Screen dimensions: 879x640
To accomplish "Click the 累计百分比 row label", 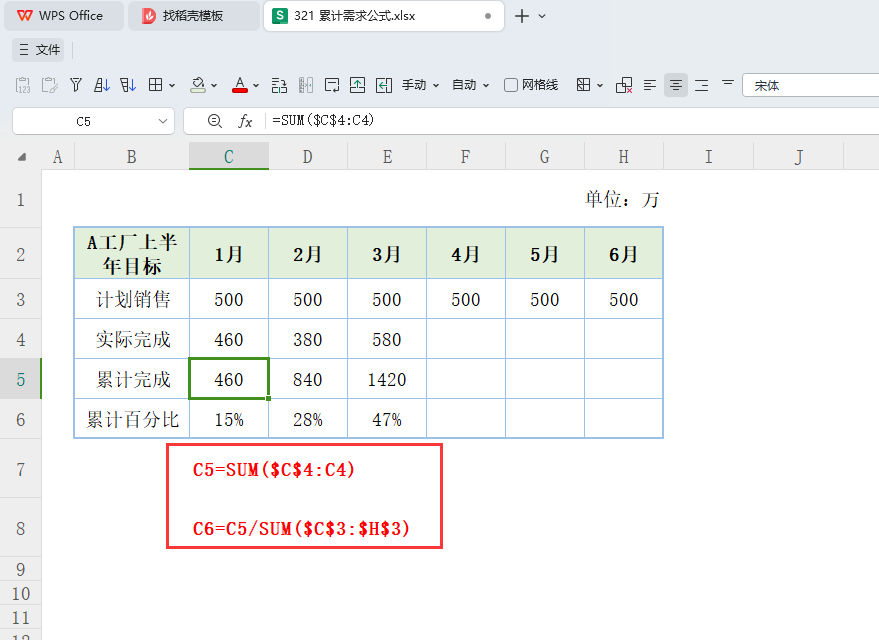I will (132, 419).
